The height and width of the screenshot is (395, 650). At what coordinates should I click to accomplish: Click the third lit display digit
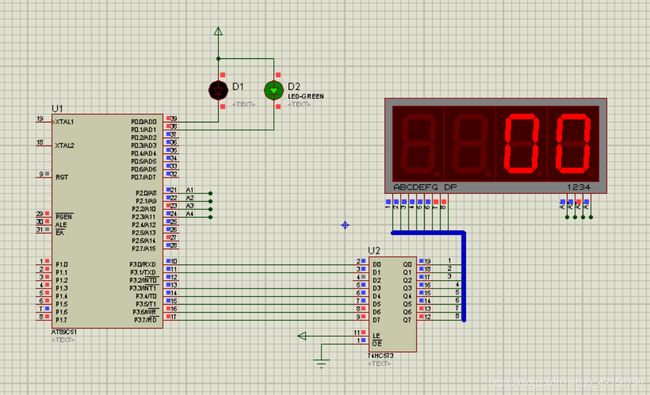coord(521,143)
